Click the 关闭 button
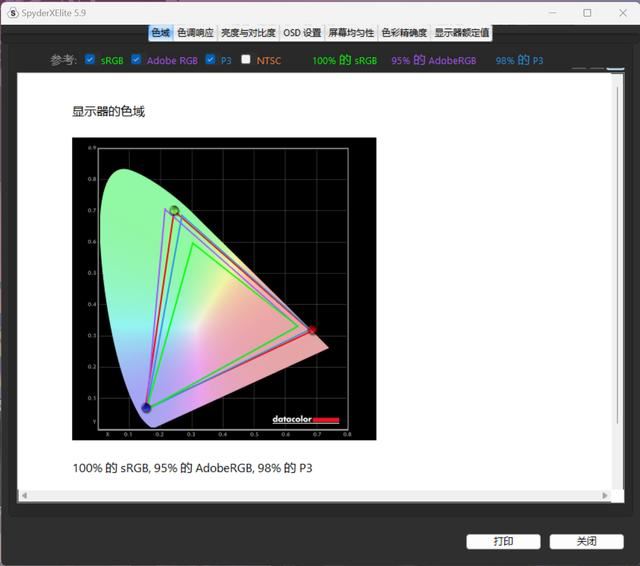 pos(586,541)
